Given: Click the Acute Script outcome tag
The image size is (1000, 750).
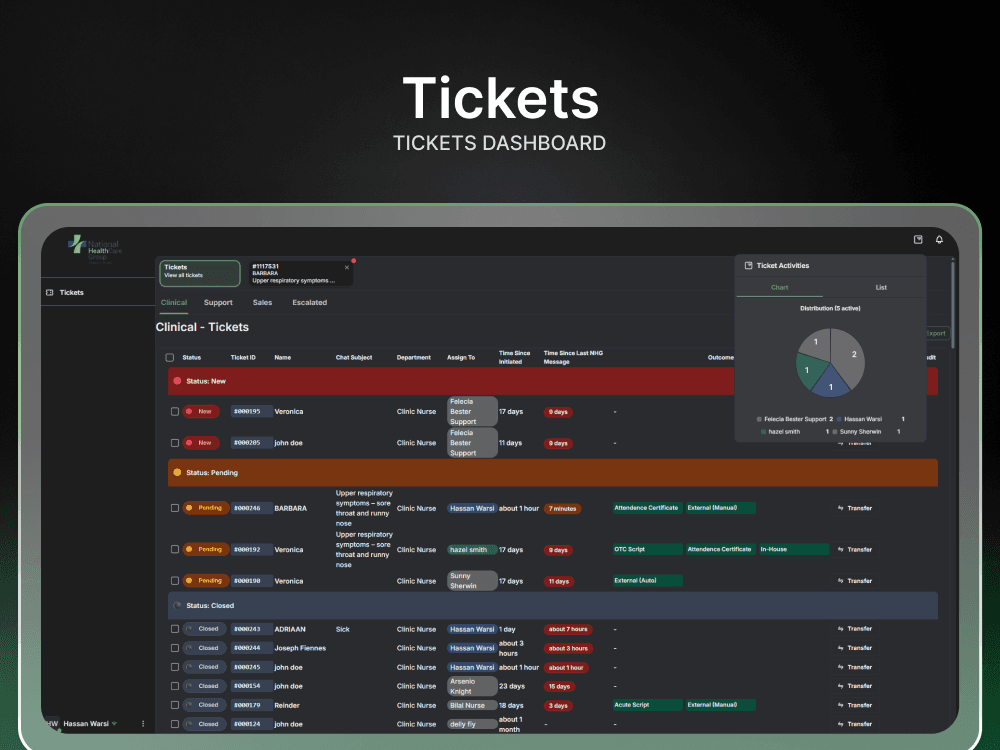Looking at the screenshot, I should 647,705.
